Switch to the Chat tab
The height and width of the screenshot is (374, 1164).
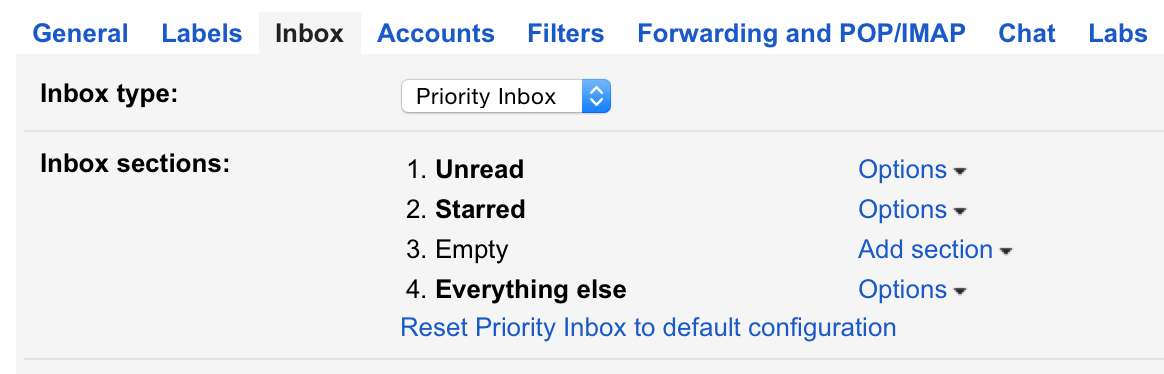pyautogui.click(x=1027, y=33)
